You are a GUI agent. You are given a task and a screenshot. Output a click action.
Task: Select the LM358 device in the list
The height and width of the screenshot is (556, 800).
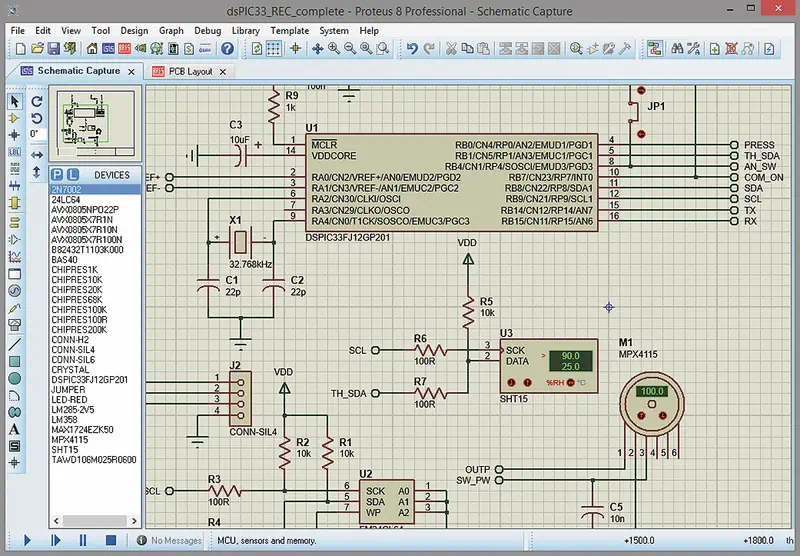(95, 419)
